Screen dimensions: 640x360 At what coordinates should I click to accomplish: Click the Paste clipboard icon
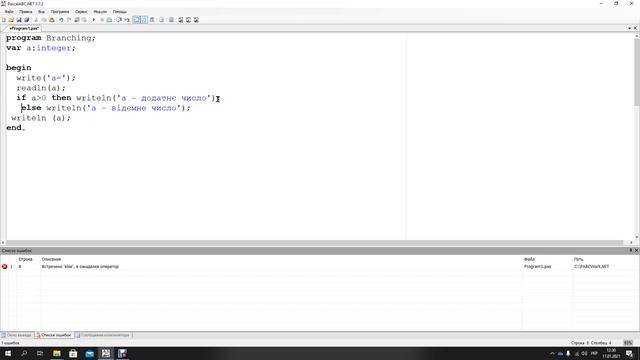click(52, 20)
